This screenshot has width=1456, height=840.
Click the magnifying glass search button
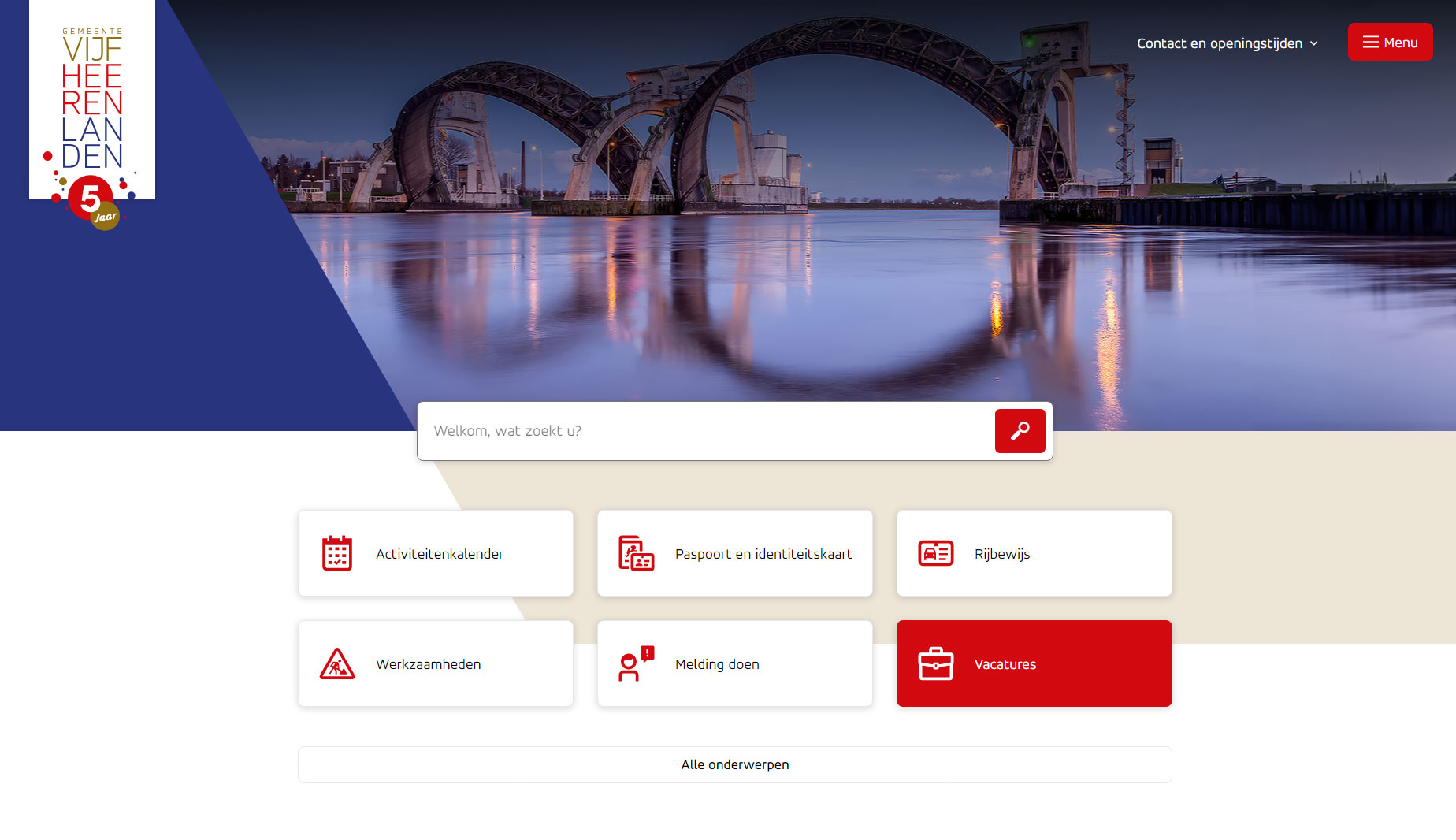pos(1020,431)
